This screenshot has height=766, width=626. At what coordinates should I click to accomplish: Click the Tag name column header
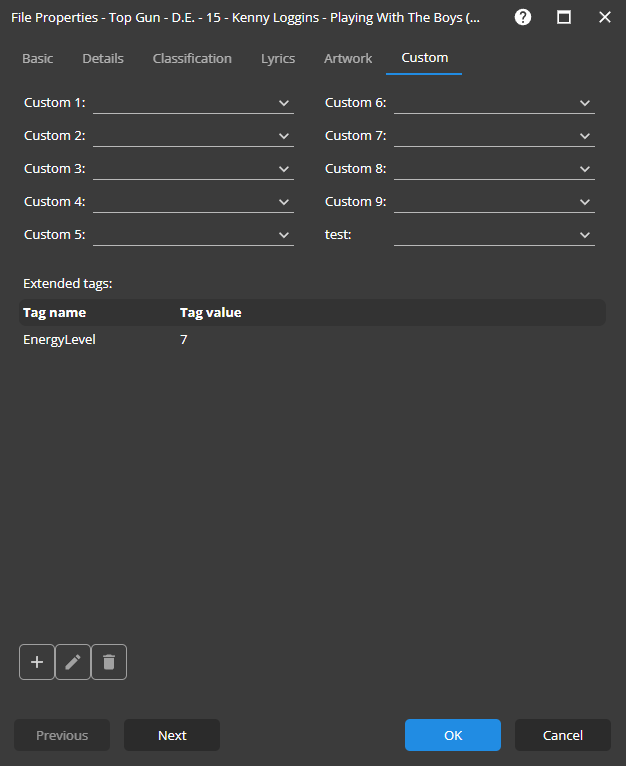[x=55, y=312]
